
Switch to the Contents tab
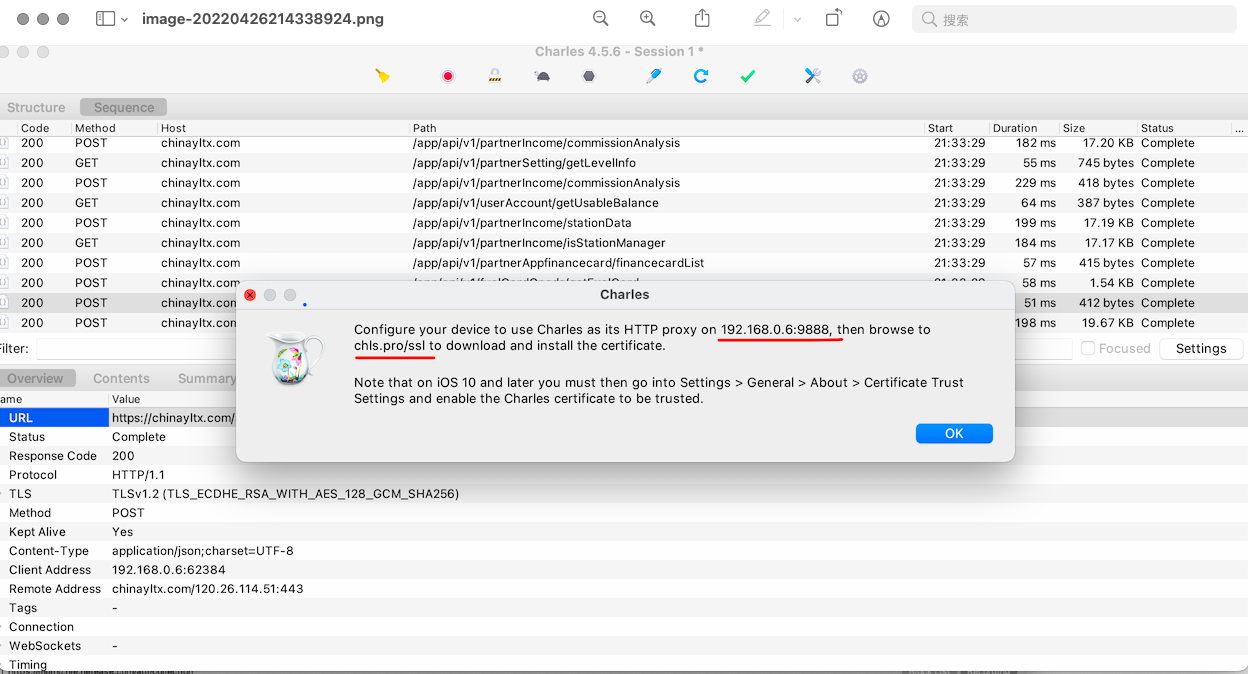[x=121, y=378]
